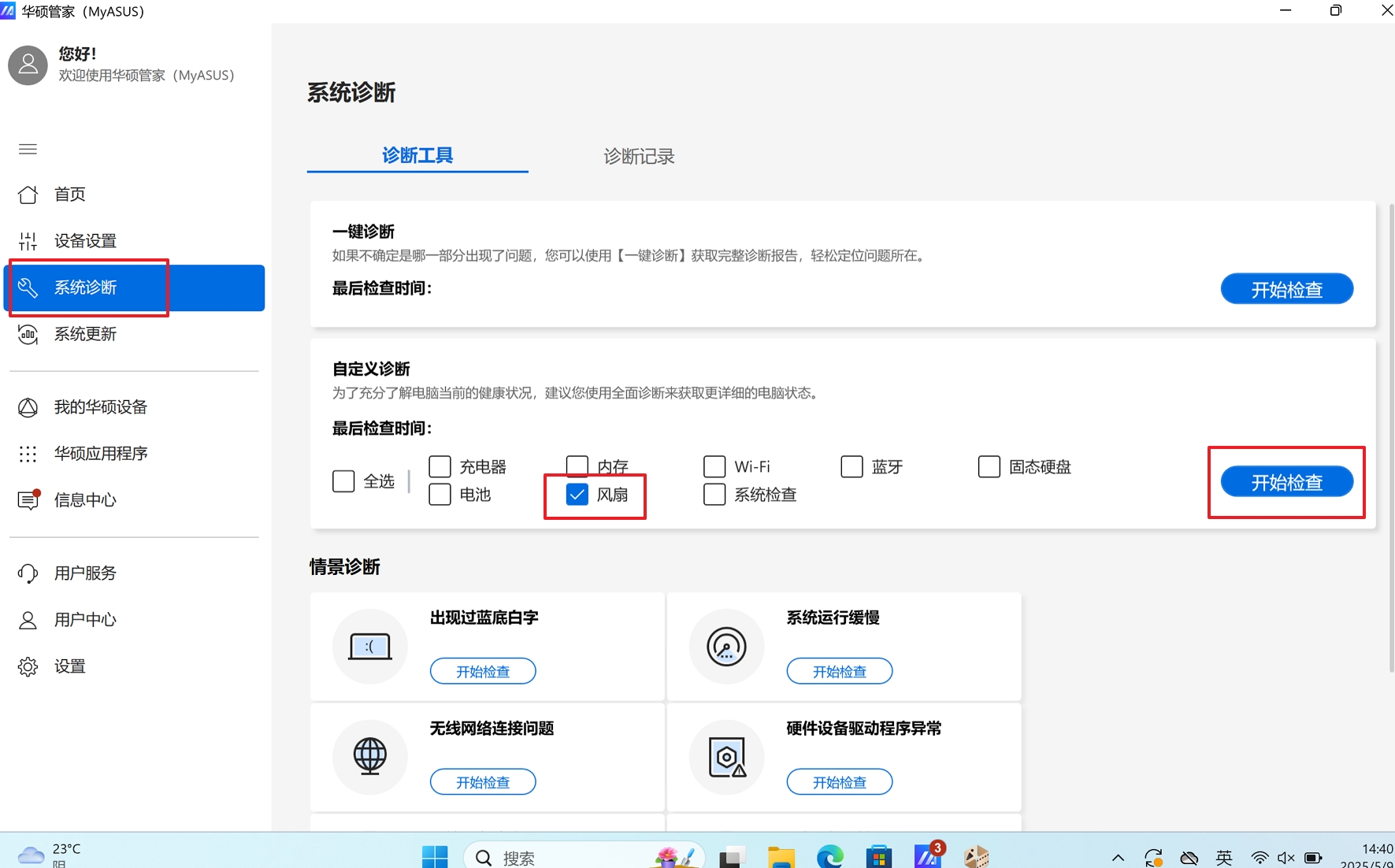
Task: Show hidden tray icons chevron
Action: (1118, 857)
